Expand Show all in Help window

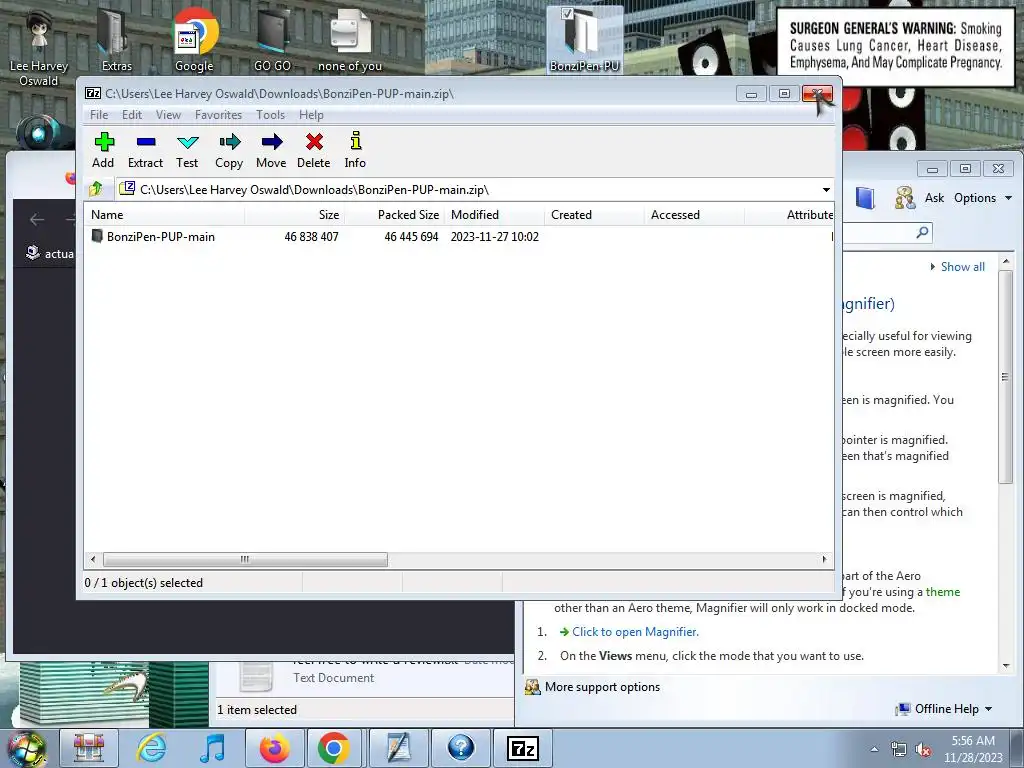tap(957, 266)
